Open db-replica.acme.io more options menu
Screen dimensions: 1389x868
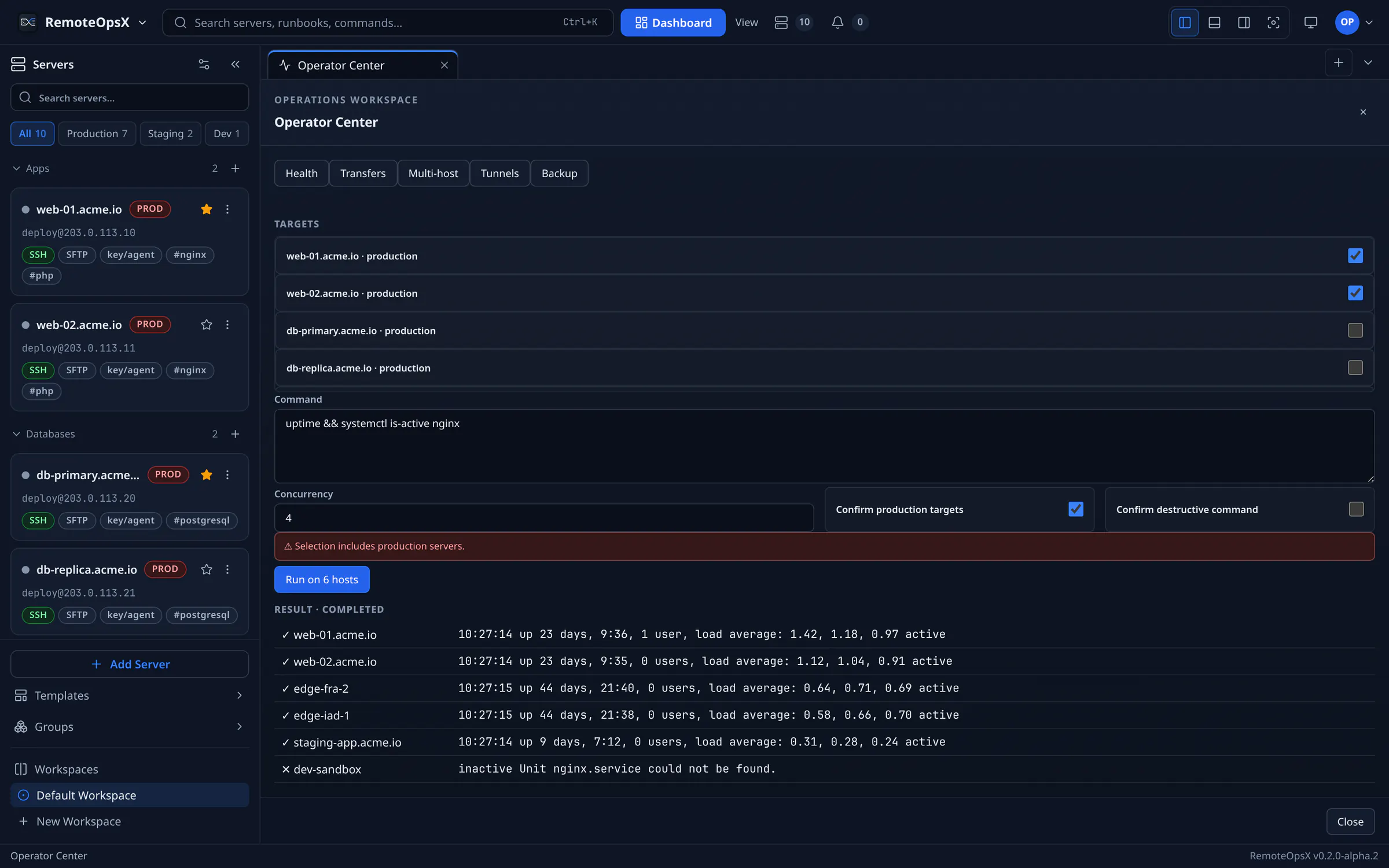tap(227, 569)
